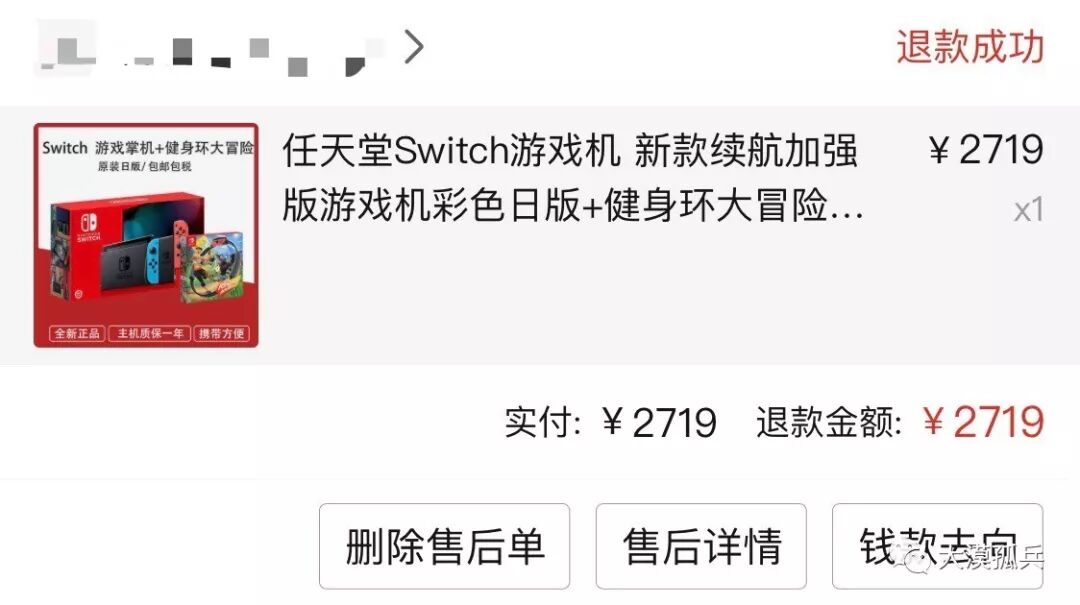Tap the blurred shop name header

click(209, 48)
